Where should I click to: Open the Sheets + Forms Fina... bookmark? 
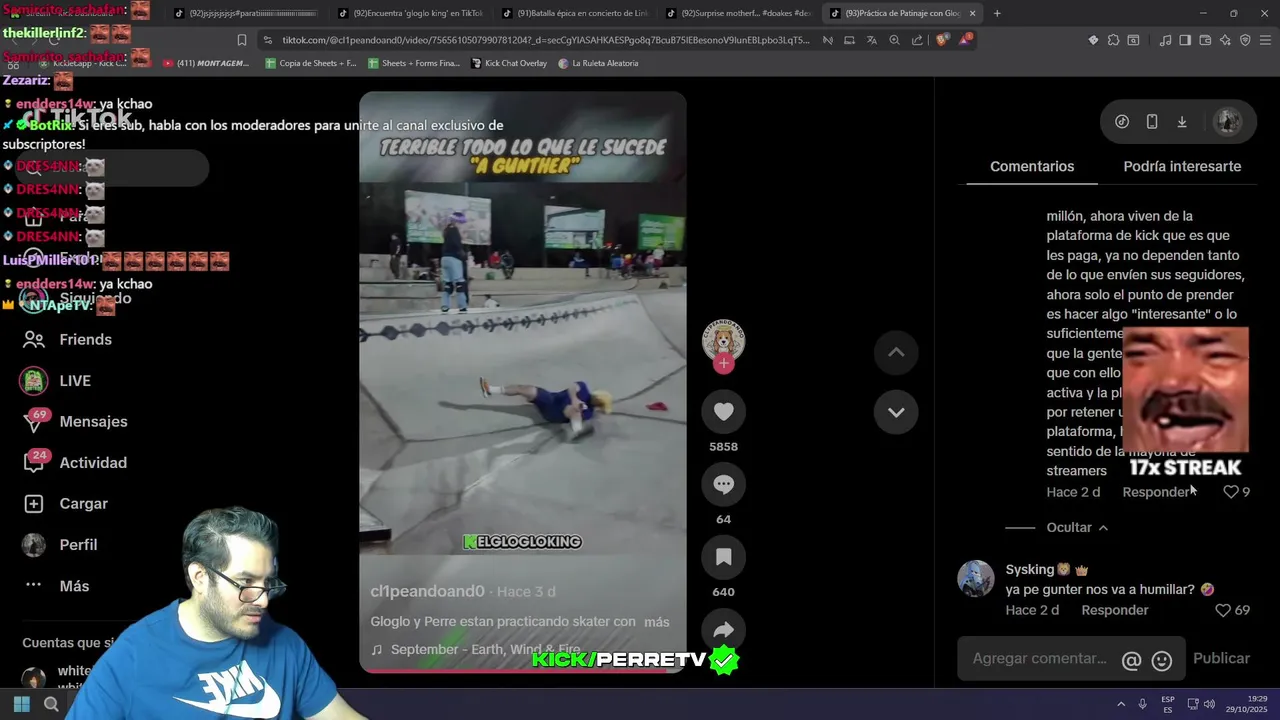[414, 63]
